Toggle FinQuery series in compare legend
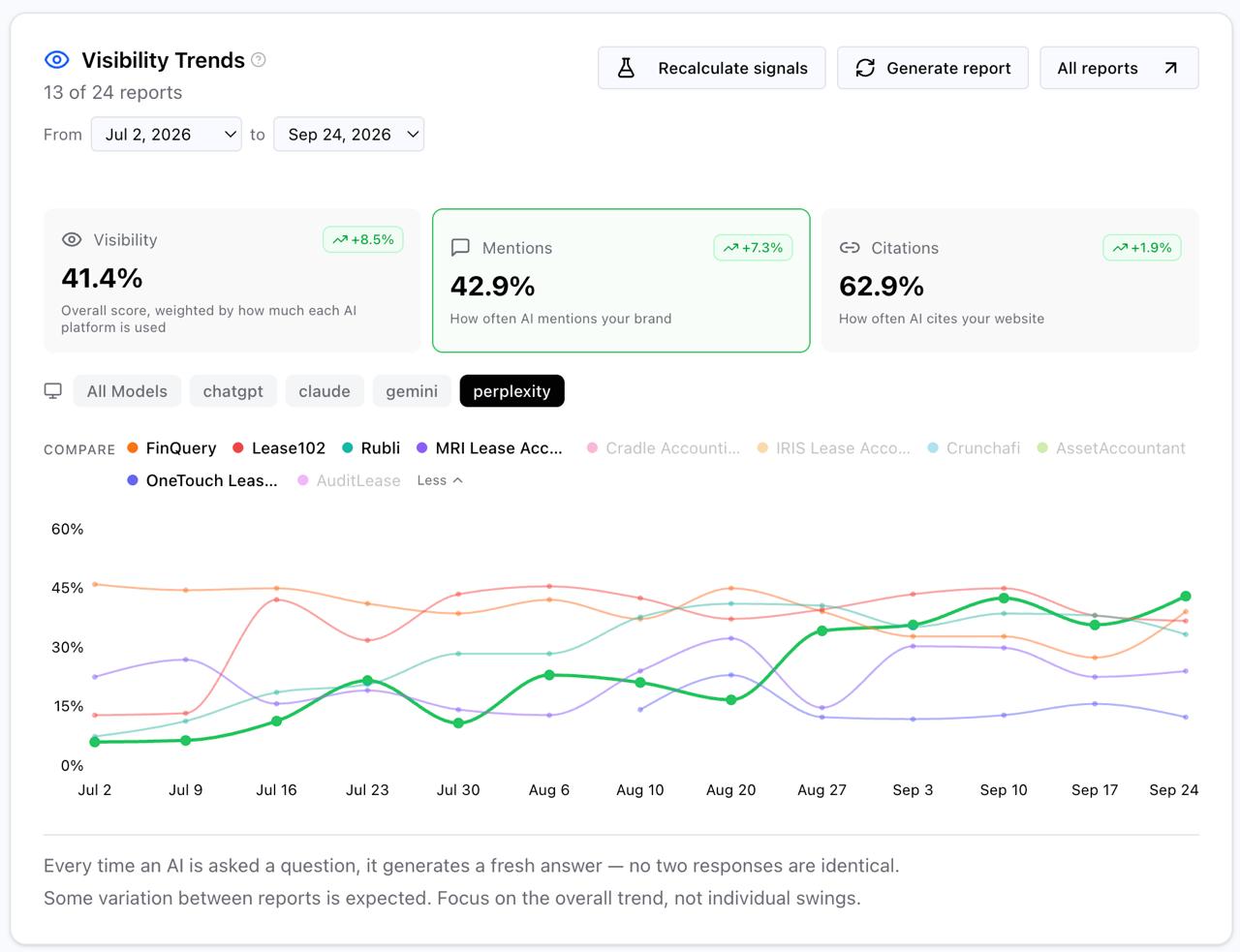Image resolution: width=1240 pixels, height=952 pixels. (171, 448)
